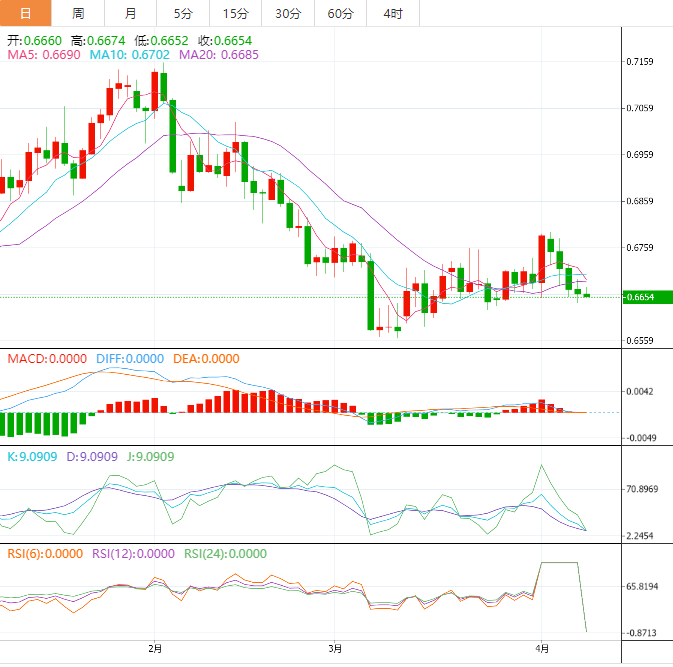The image size is (673, 667).
Task: Open the 4时 four-hour chart tab
Action: point(393,13)
